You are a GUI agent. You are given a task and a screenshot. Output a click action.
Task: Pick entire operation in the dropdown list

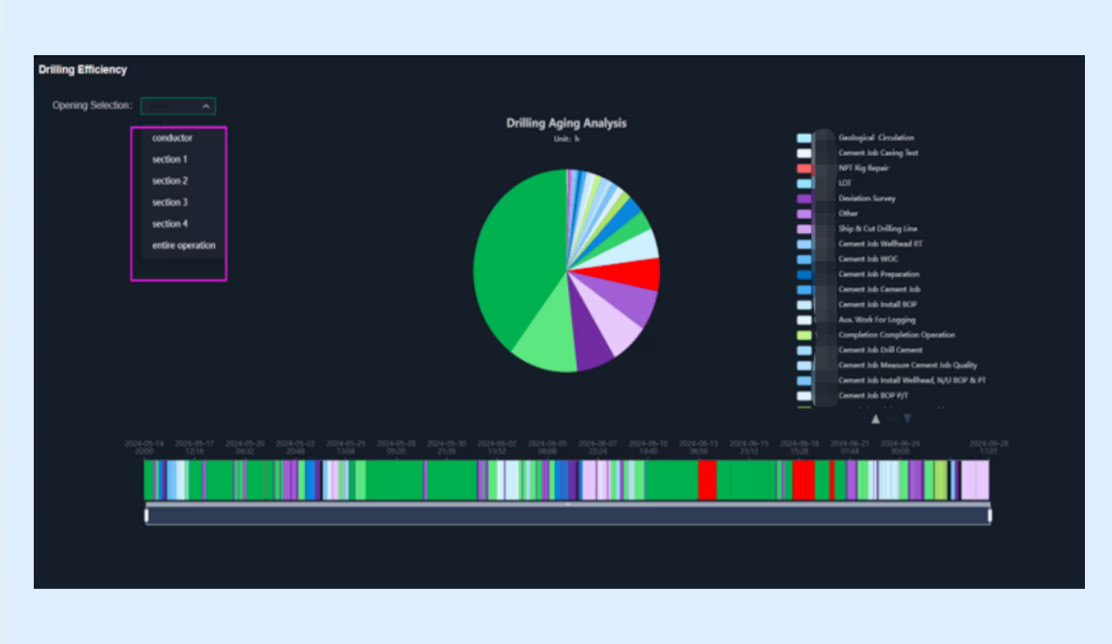(183, 246)
